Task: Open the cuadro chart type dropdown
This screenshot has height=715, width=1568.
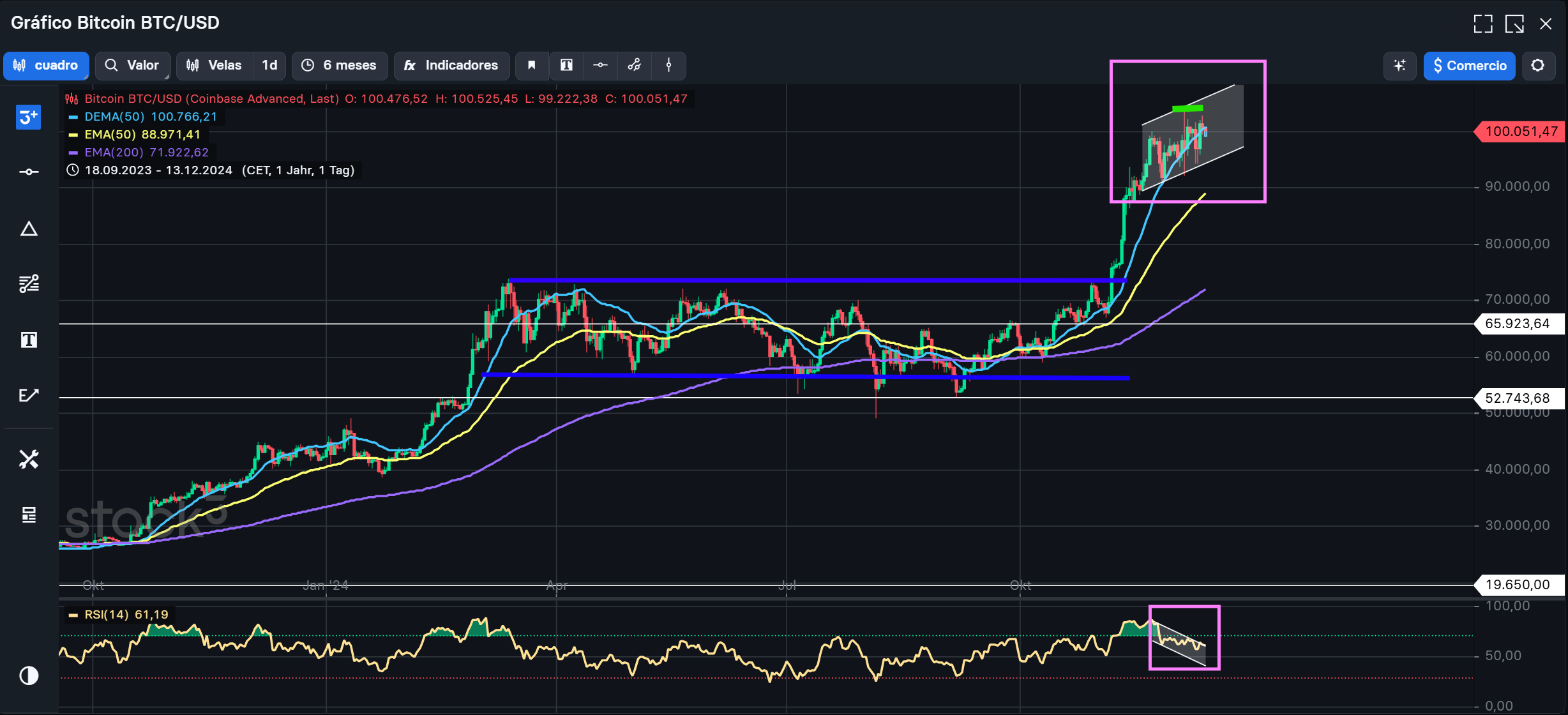Action: 46,65
